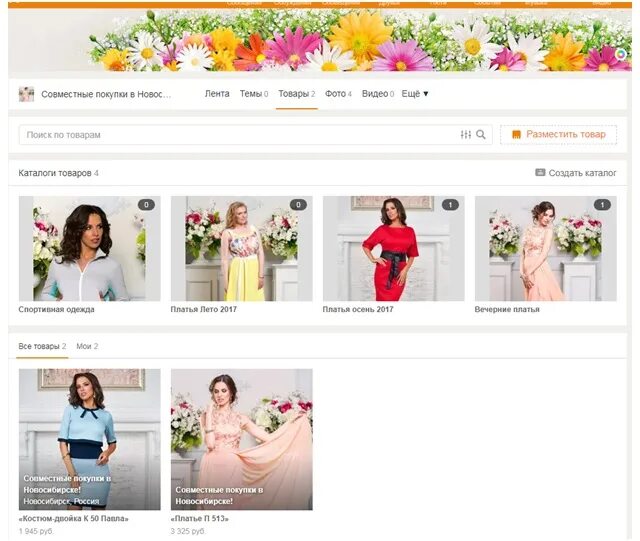Click the orange Разместить товар icon
Image resolution: width=640 pixels, height=541 pixels.
[516, 134]
